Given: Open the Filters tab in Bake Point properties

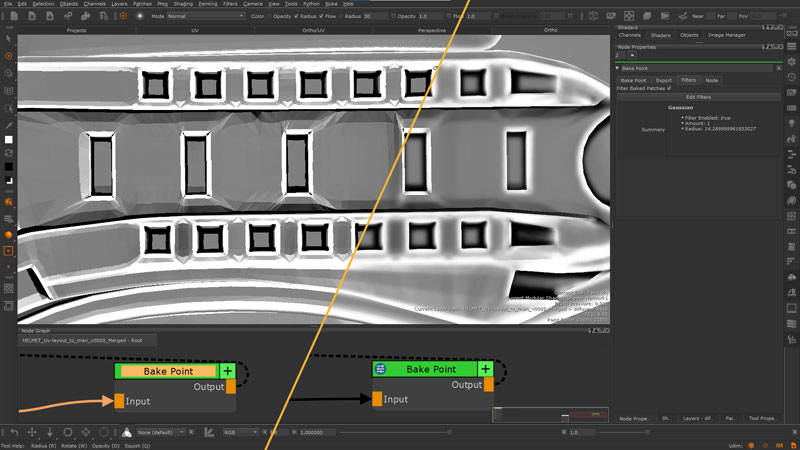Looking at the screenshot, I should [x=688, y=80].
